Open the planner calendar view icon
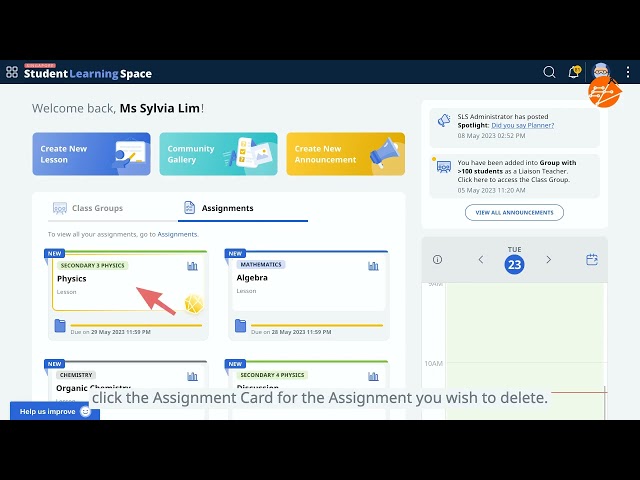The image size is (640, 480). pyautogui.click(x=592, y=259)
